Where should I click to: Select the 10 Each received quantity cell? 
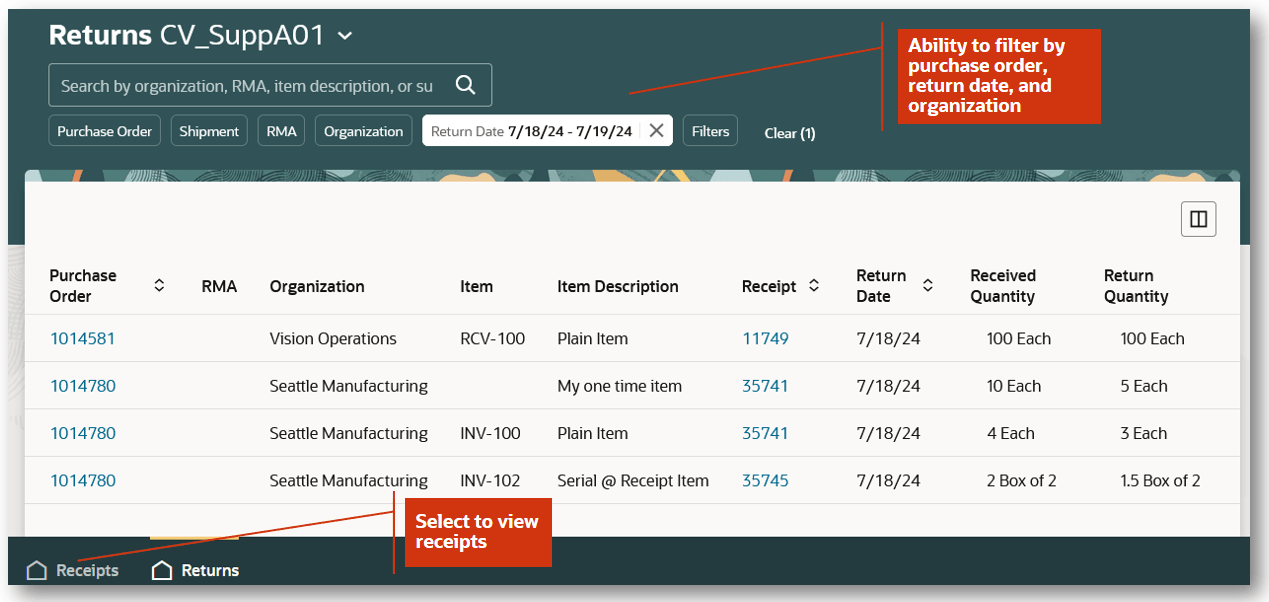(x=1014, y=386)
